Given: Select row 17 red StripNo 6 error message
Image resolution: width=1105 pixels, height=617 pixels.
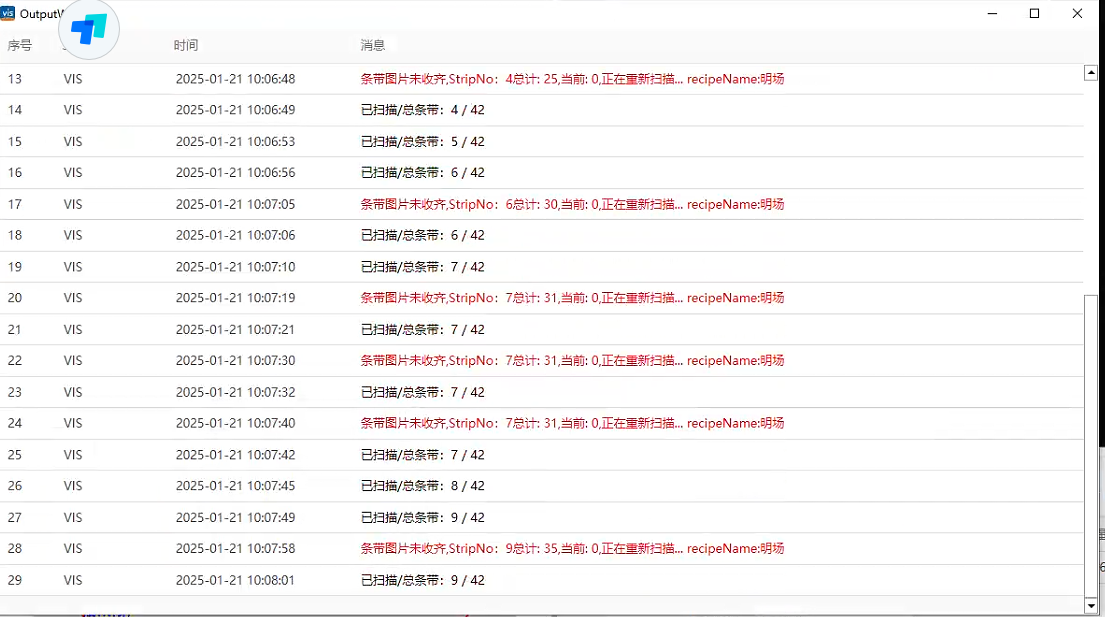Looking at the screenshot, I should click(572, 204).
